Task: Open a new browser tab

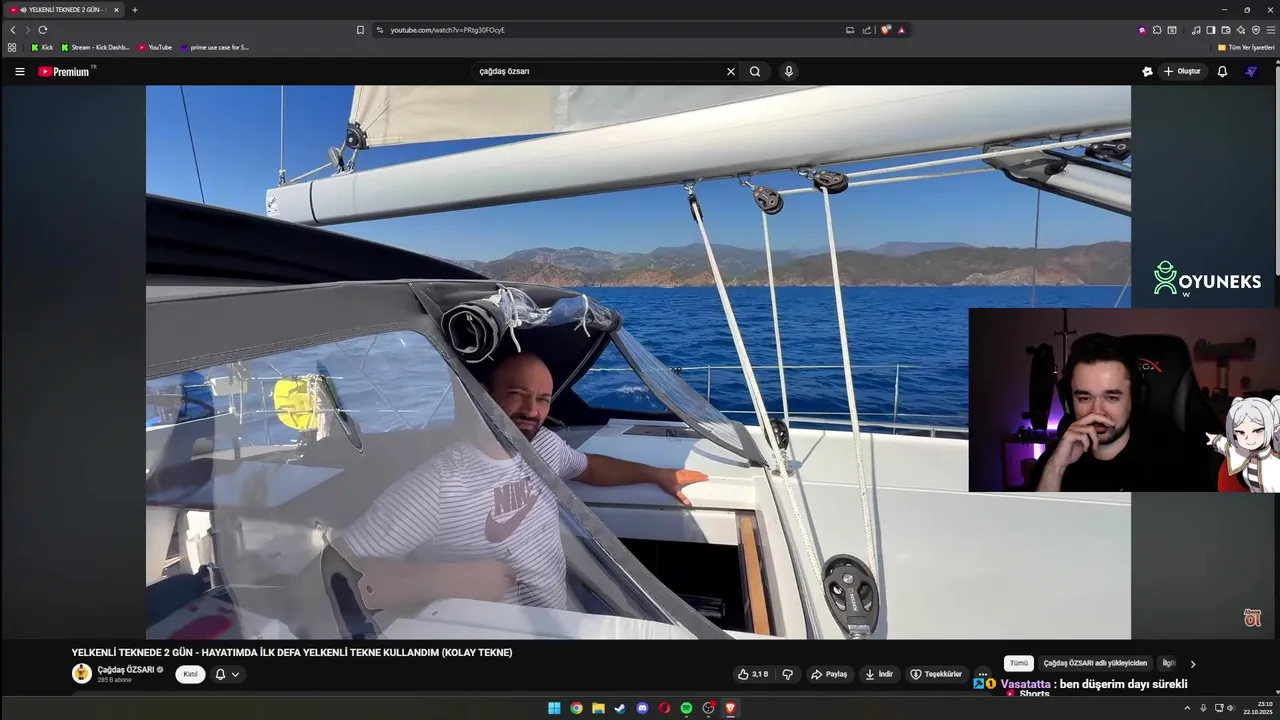Action: 135,10
